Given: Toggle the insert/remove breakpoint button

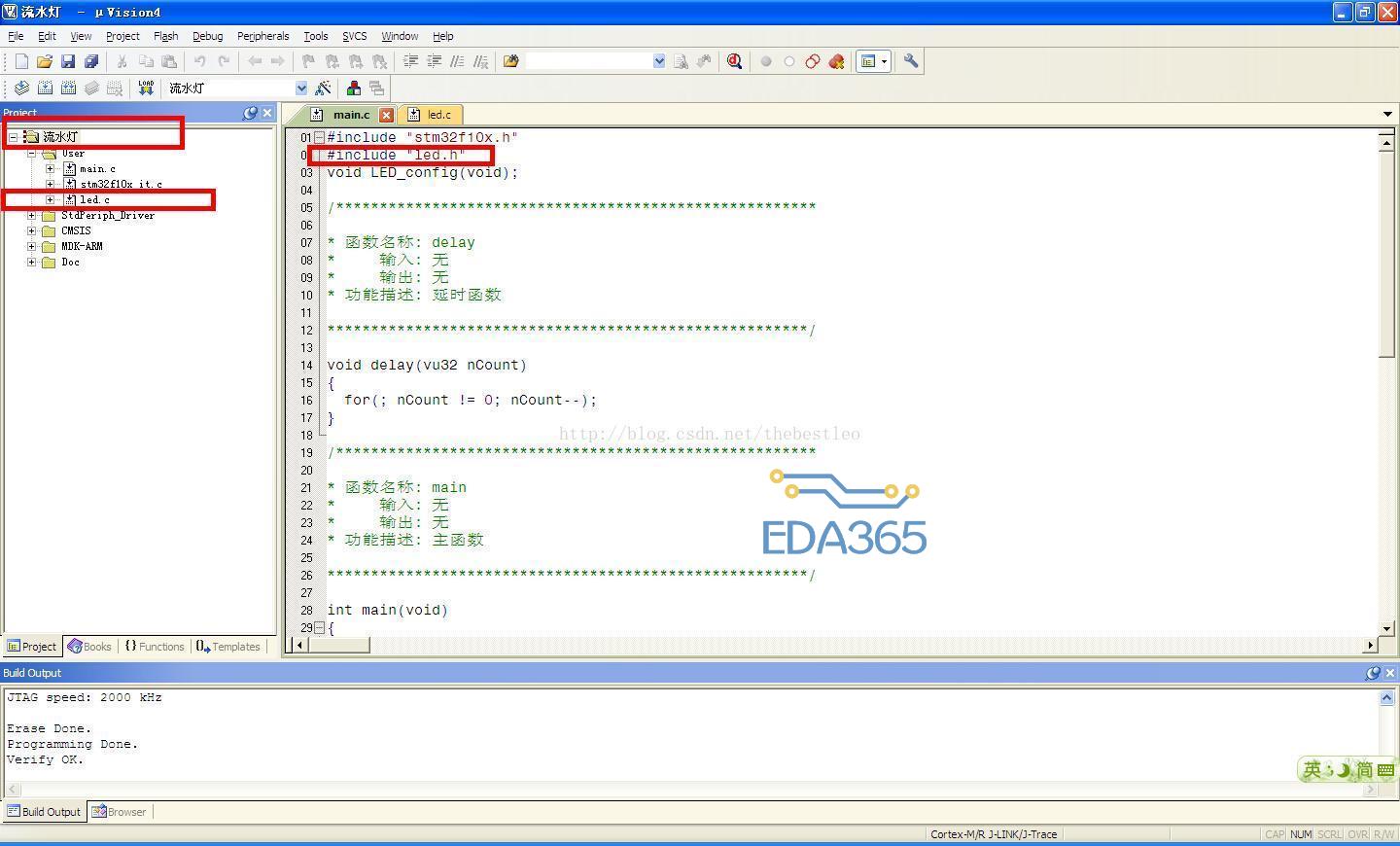Looking at the screenshot, I should click(766, 61).
